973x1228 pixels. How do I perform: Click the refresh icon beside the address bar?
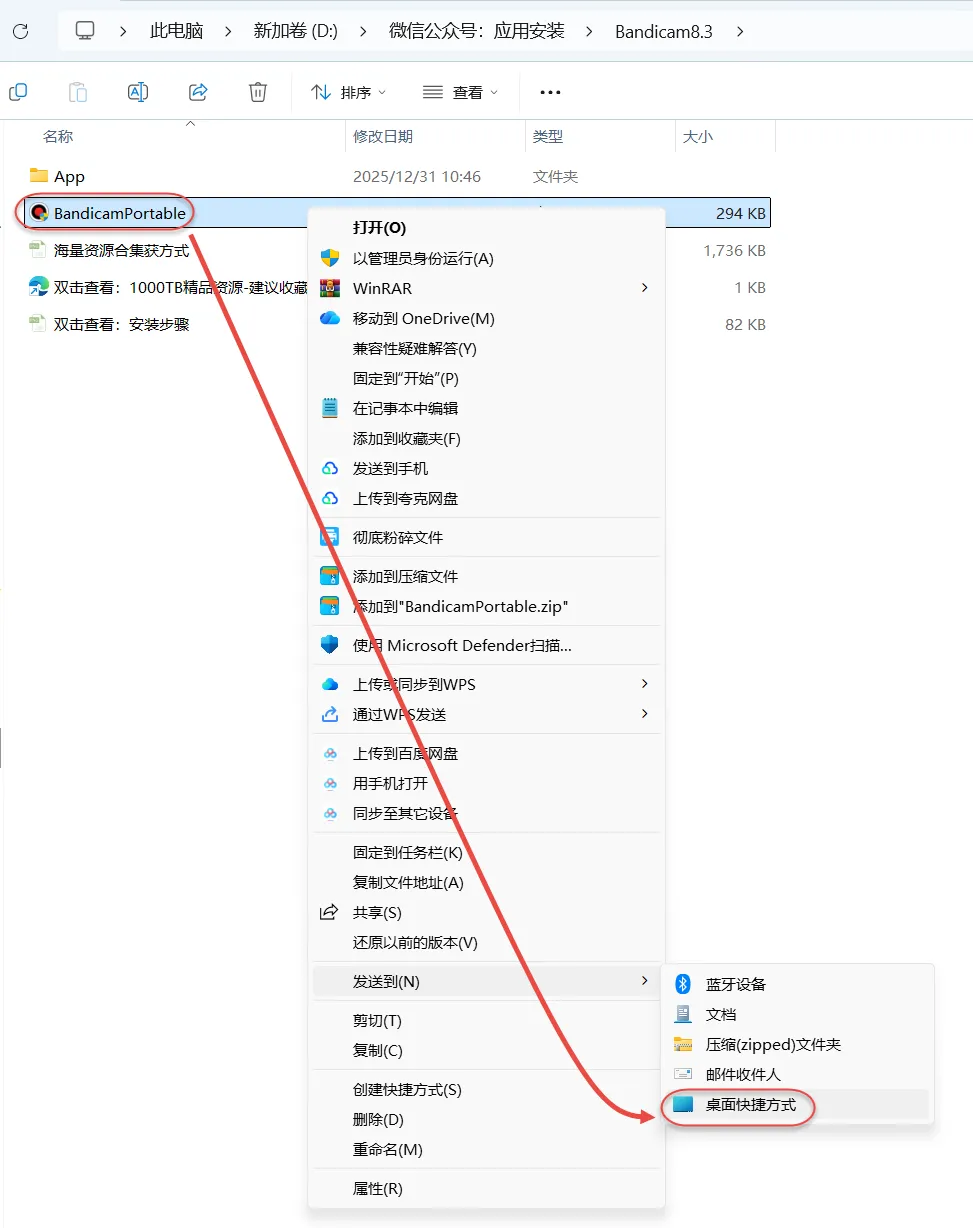(x=20, y=31)
